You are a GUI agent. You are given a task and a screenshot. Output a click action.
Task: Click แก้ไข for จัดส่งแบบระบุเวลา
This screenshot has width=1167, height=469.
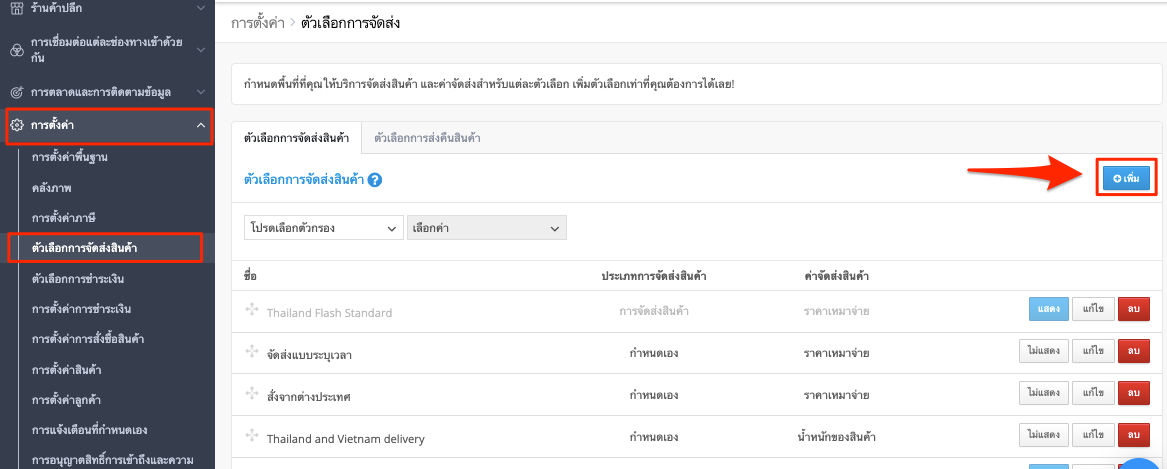point(1093,350)
